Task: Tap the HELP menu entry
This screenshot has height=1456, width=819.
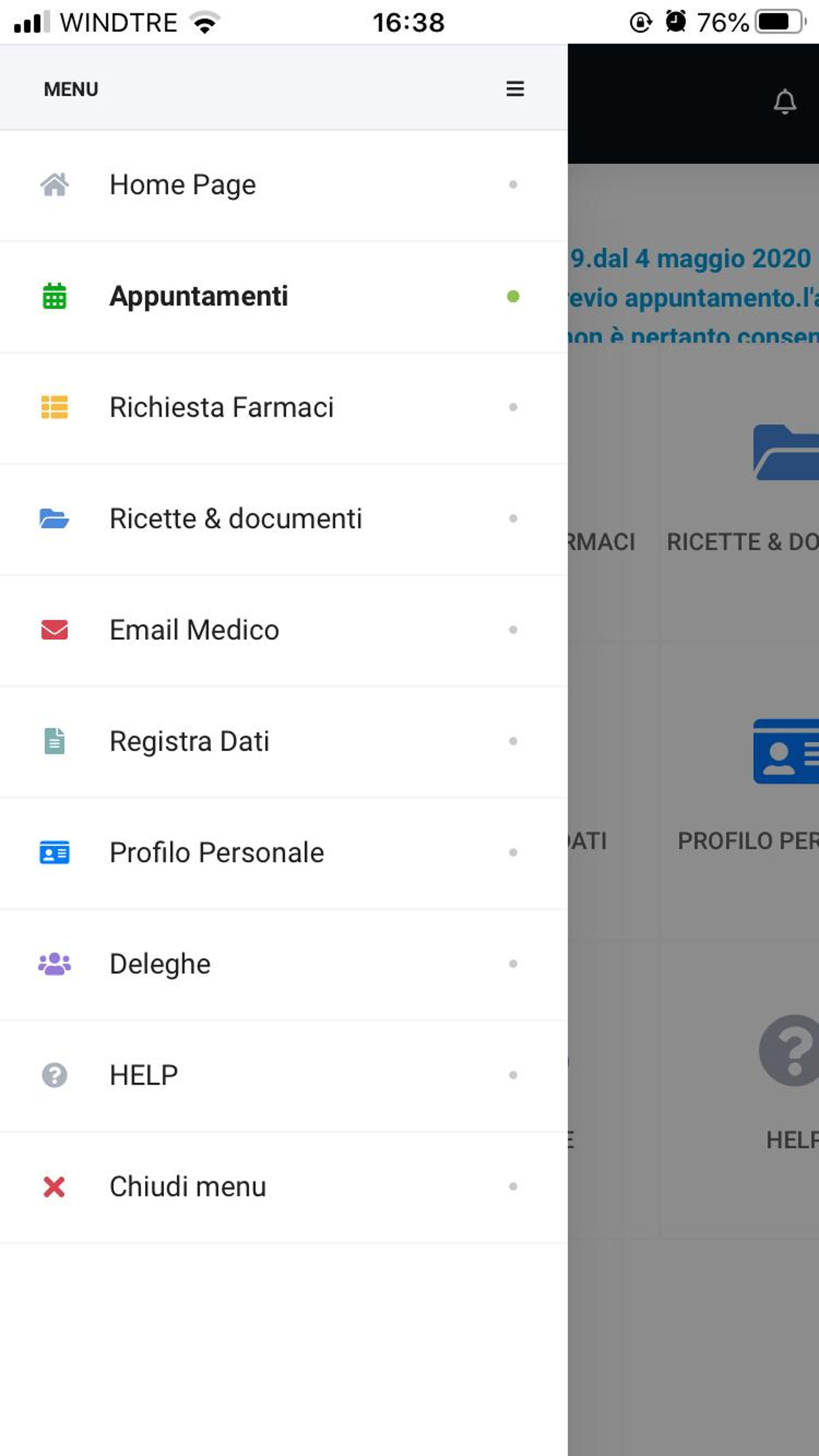Action: coord(144,1076)
